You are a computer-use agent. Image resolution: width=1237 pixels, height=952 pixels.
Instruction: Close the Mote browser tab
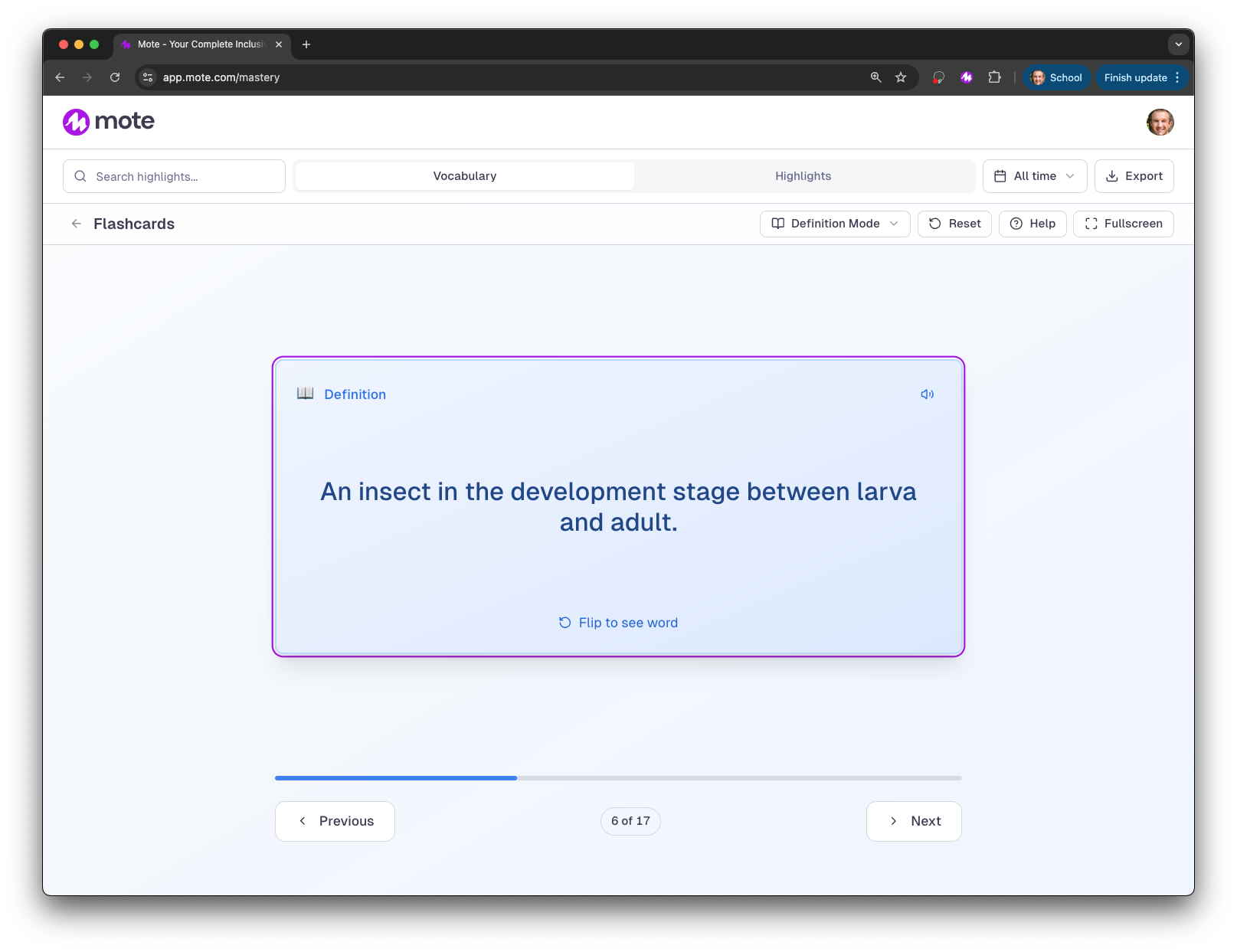pos(279,44)
